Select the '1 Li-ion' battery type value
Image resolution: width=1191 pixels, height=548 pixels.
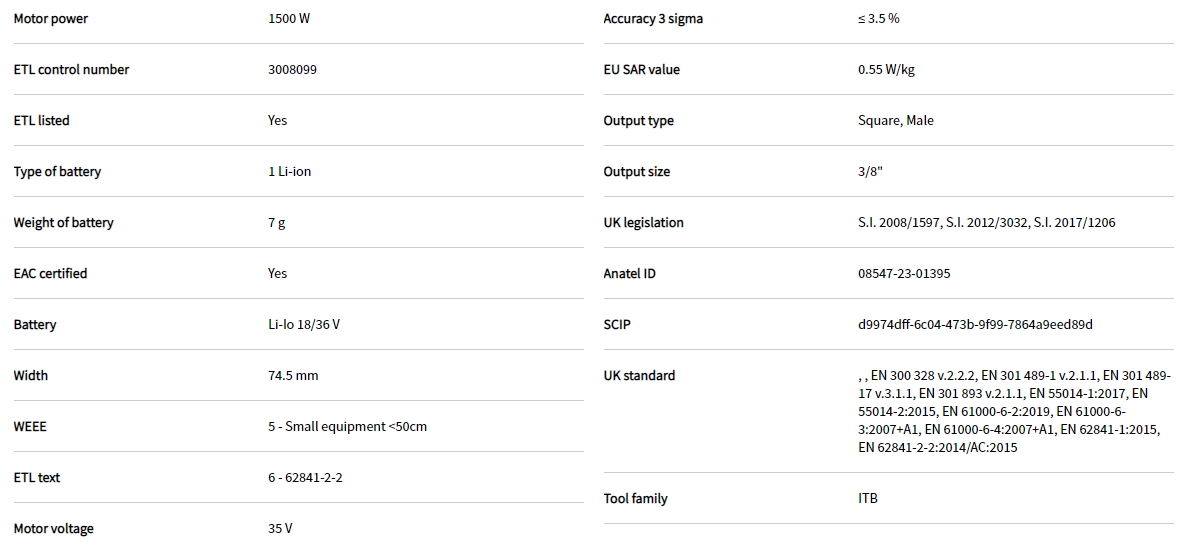[x=289, y=172]
